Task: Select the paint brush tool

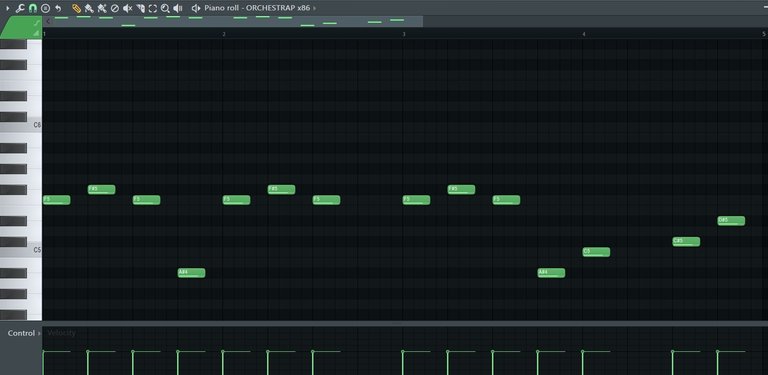Action: point(89,8)
